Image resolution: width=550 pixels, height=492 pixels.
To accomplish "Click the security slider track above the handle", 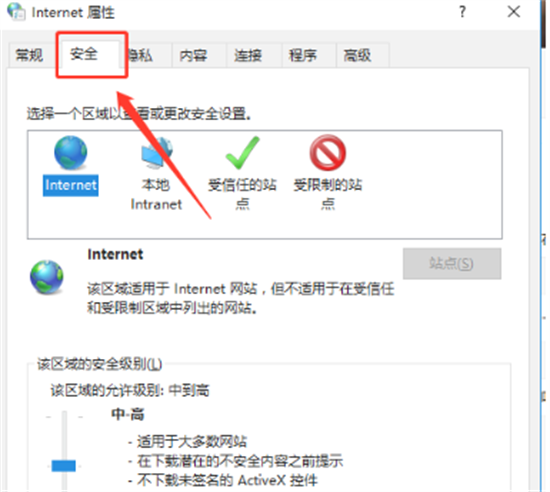I will pos(64,435).
